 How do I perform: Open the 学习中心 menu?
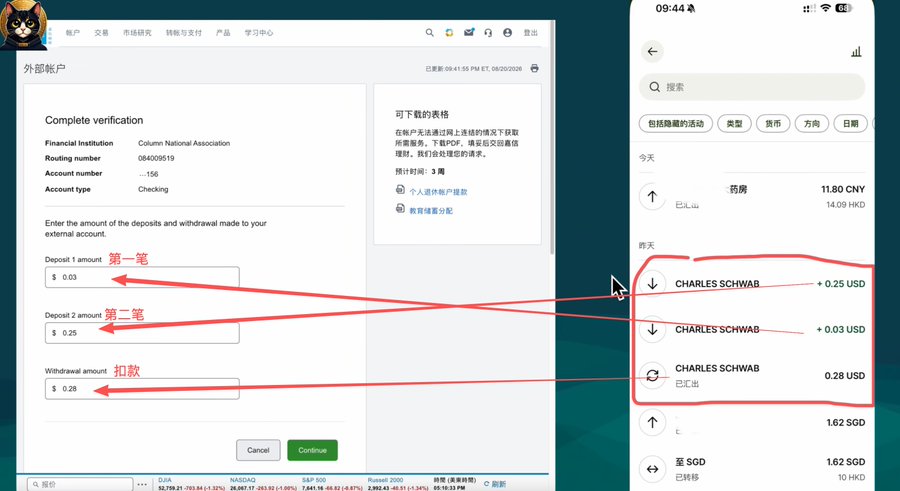tap(259, 33)
